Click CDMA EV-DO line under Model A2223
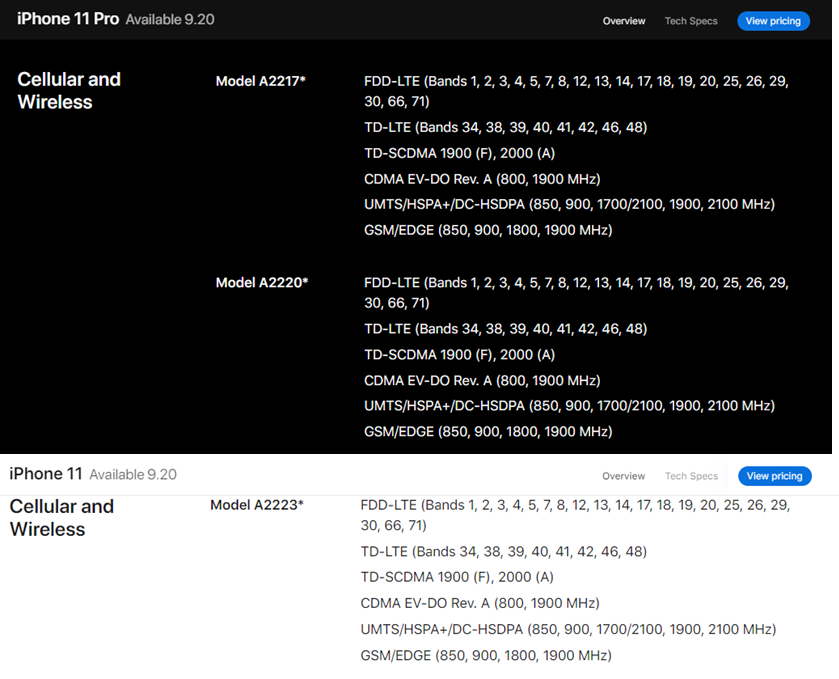The width and height of the screenshot is (839, 679). (x=480, y=604)
